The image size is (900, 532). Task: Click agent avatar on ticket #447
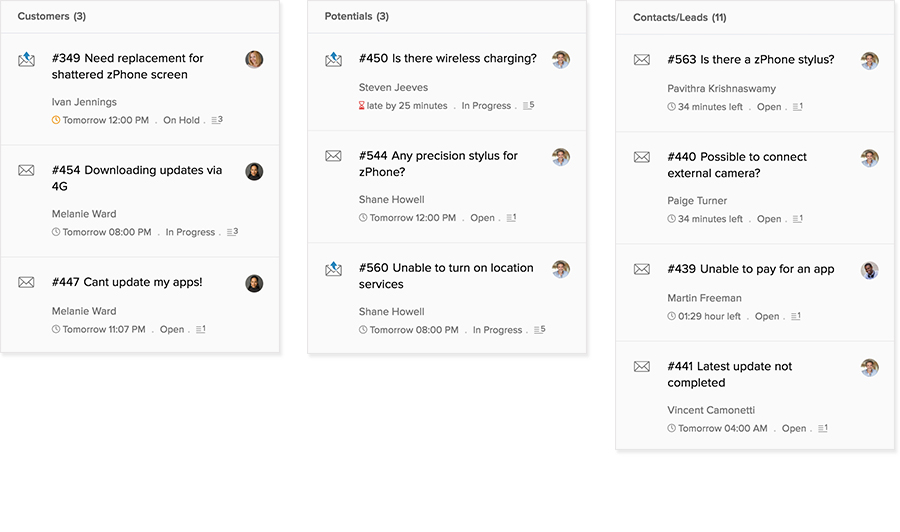point(254,283)
